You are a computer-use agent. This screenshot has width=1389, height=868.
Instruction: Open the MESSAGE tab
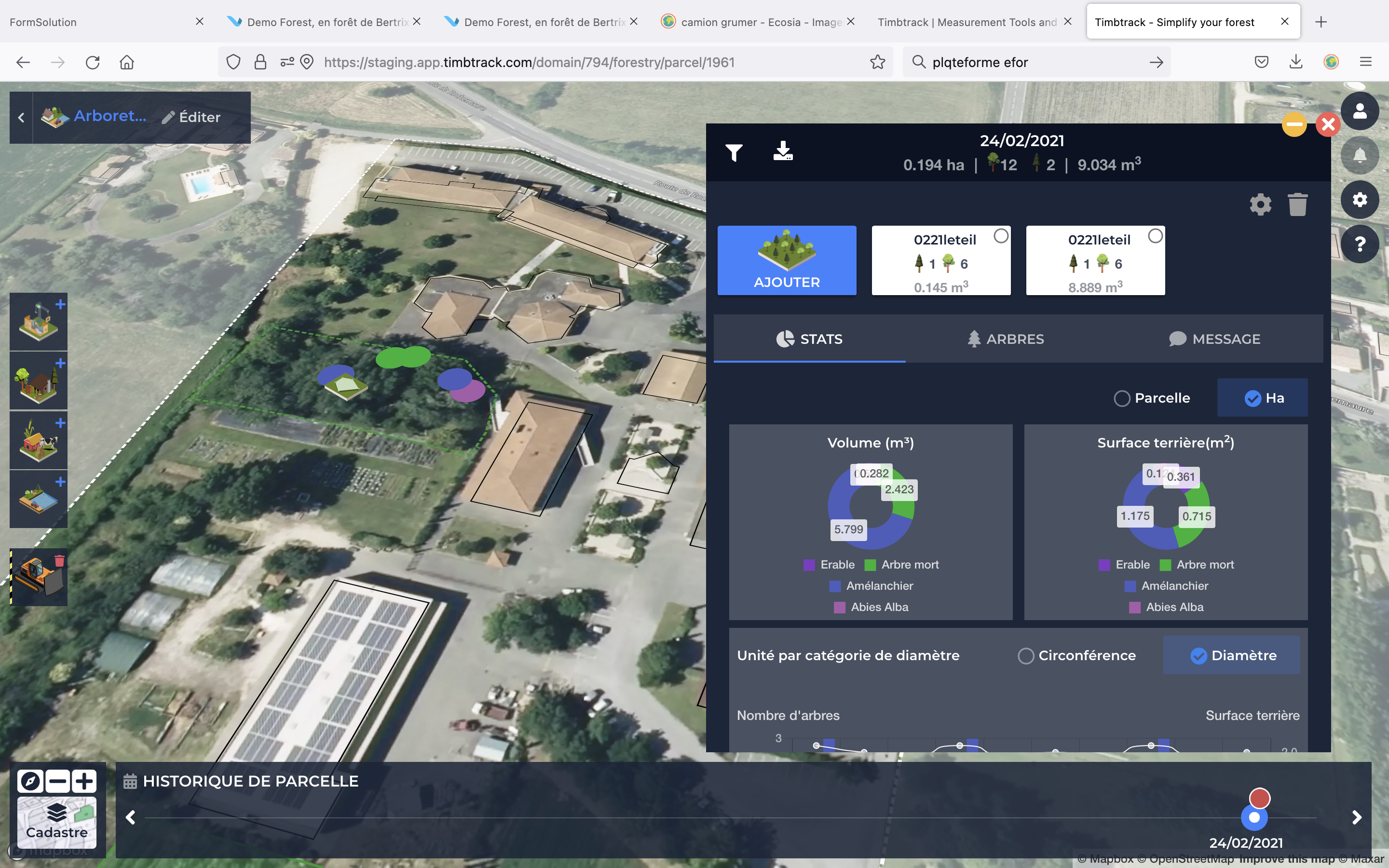click(x=1214, y=339)
